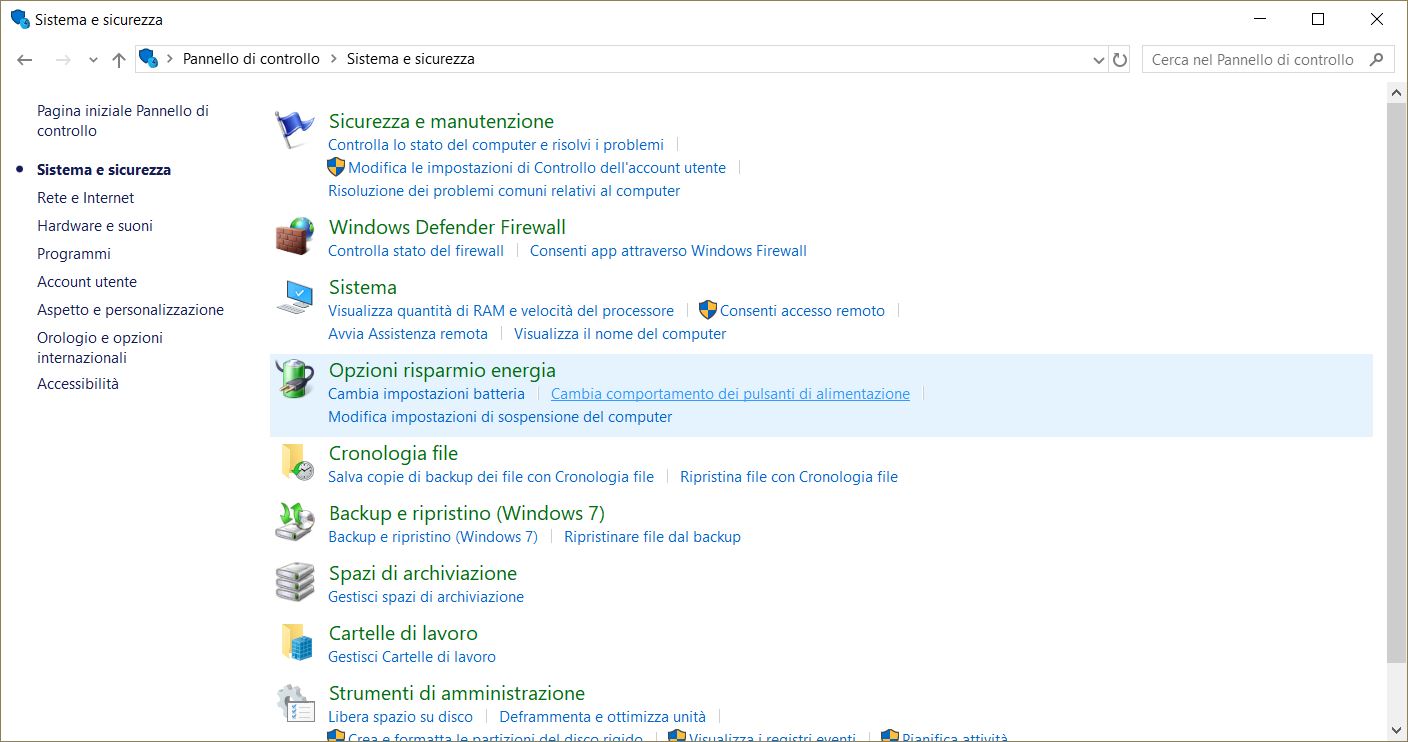Click Ripristinare file dal backup
This screenshot has height=742, width=1408.
(x=652, y=537)
